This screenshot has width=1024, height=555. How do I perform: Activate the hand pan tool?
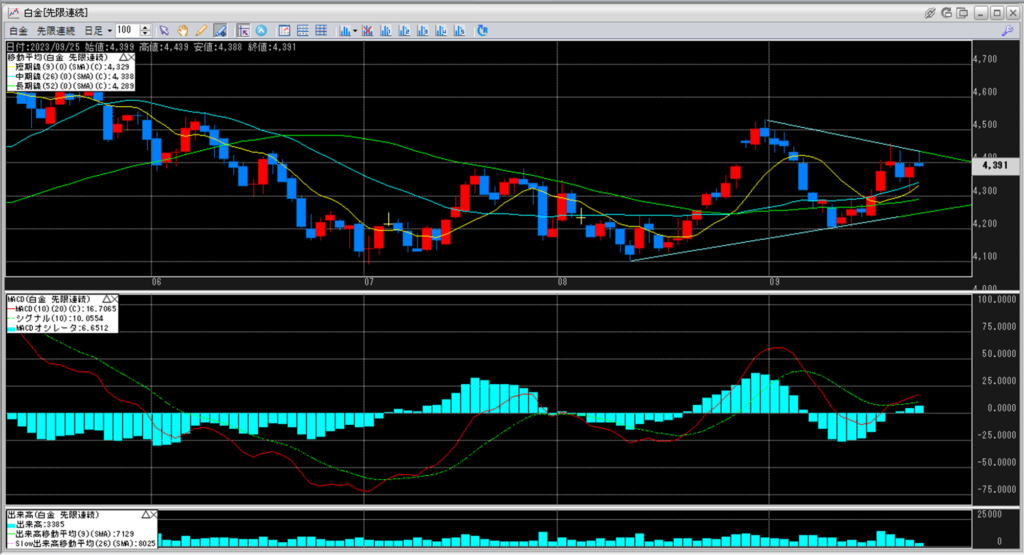[182, 31]
